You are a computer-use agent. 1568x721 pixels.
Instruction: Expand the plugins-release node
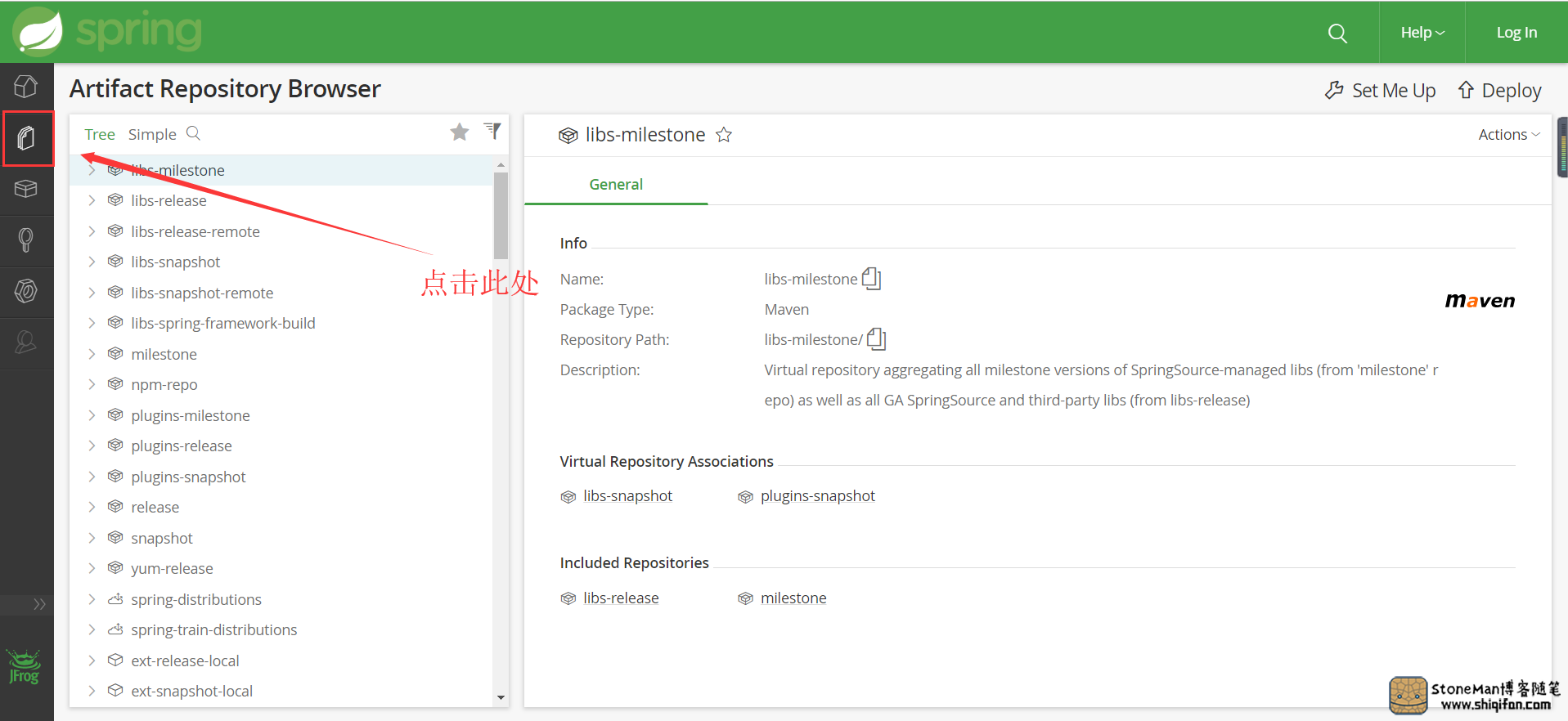tap(92, 446)
